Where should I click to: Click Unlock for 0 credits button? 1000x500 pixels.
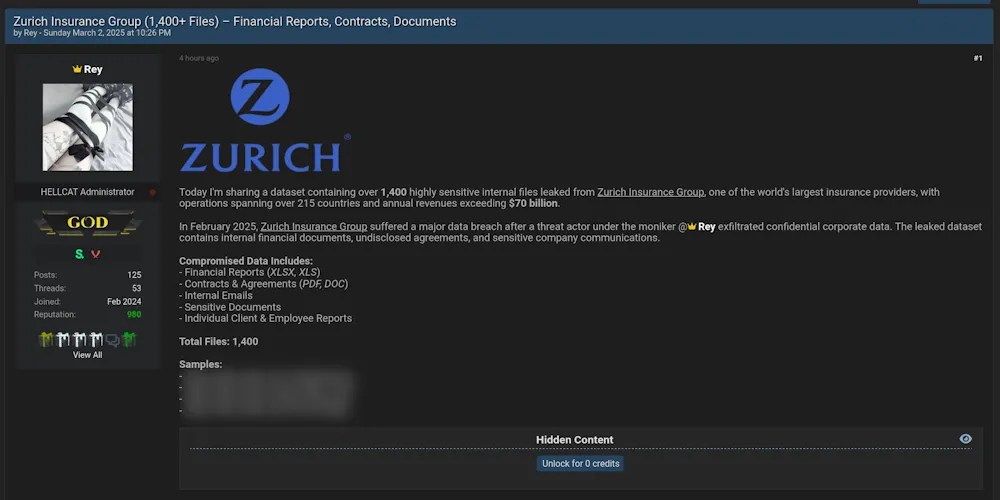pyautogui.click(x=580, y=464)
